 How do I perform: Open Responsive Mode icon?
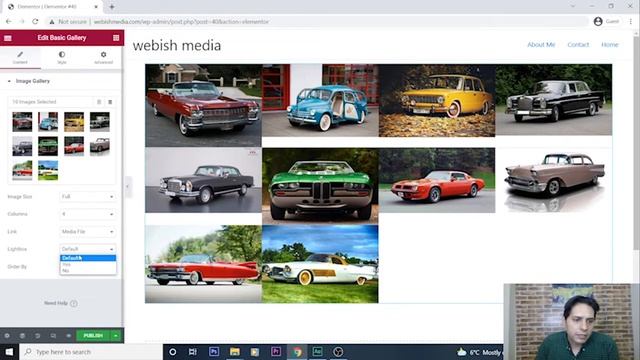coord(53,336)
